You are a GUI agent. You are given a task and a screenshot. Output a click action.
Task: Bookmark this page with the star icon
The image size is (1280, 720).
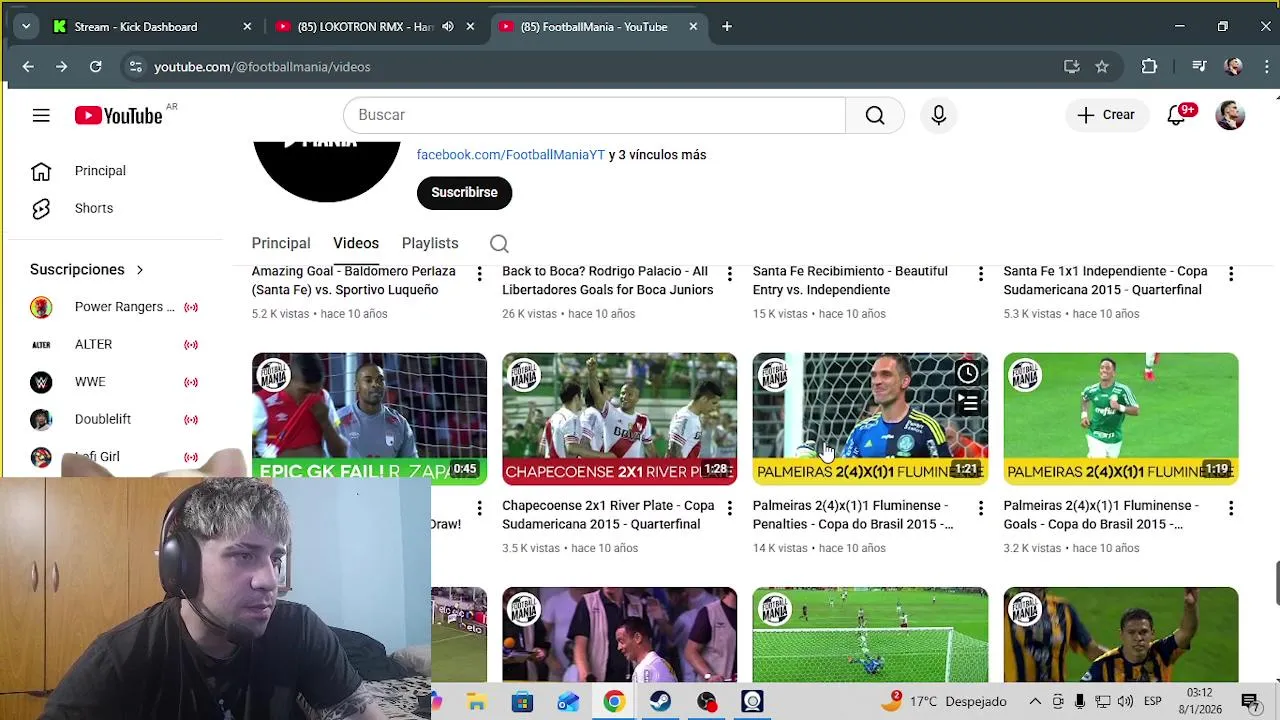(1102, 67)
